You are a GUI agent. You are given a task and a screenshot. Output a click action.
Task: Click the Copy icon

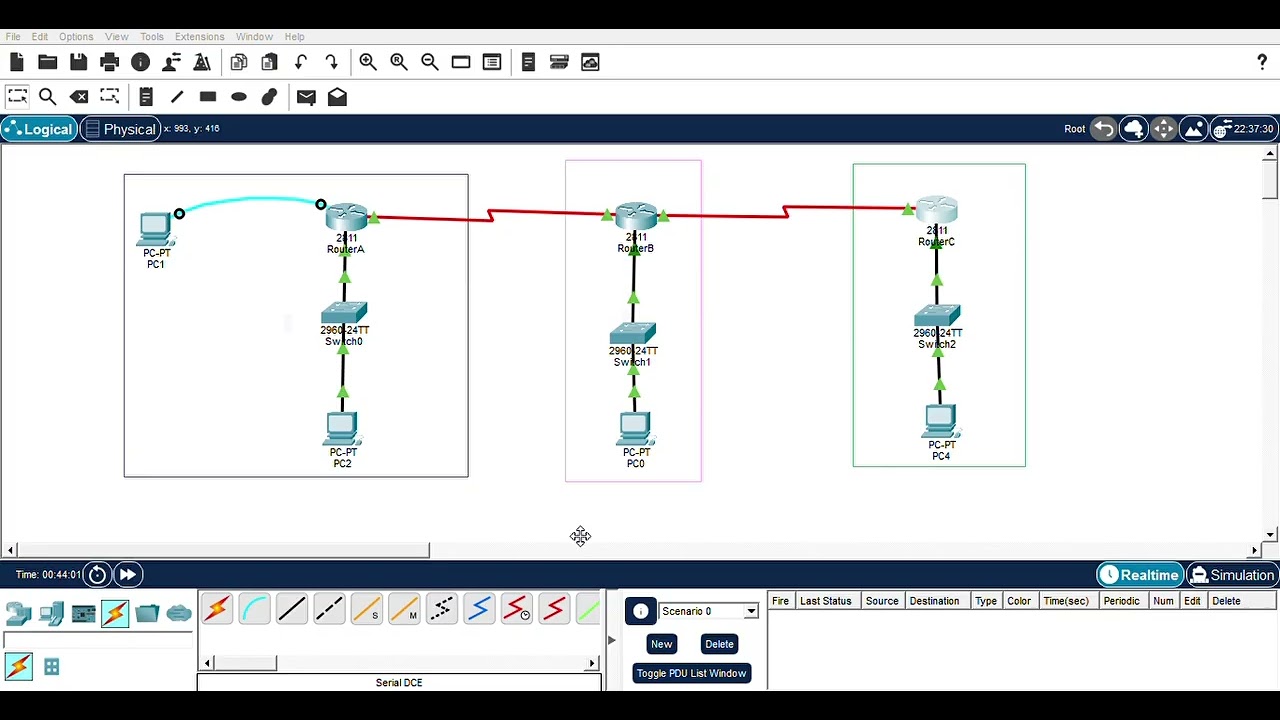[x=238, y=62]
